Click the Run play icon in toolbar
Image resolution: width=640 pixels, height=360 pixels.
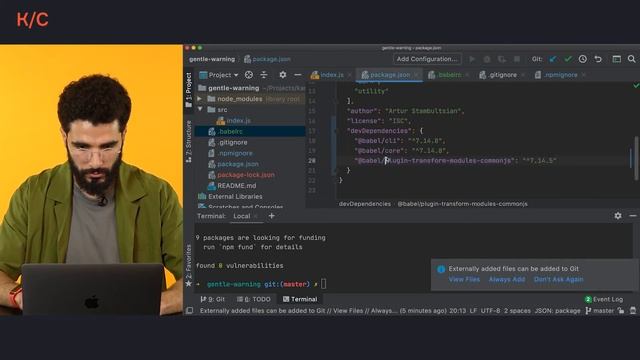[x=472, y=59]
